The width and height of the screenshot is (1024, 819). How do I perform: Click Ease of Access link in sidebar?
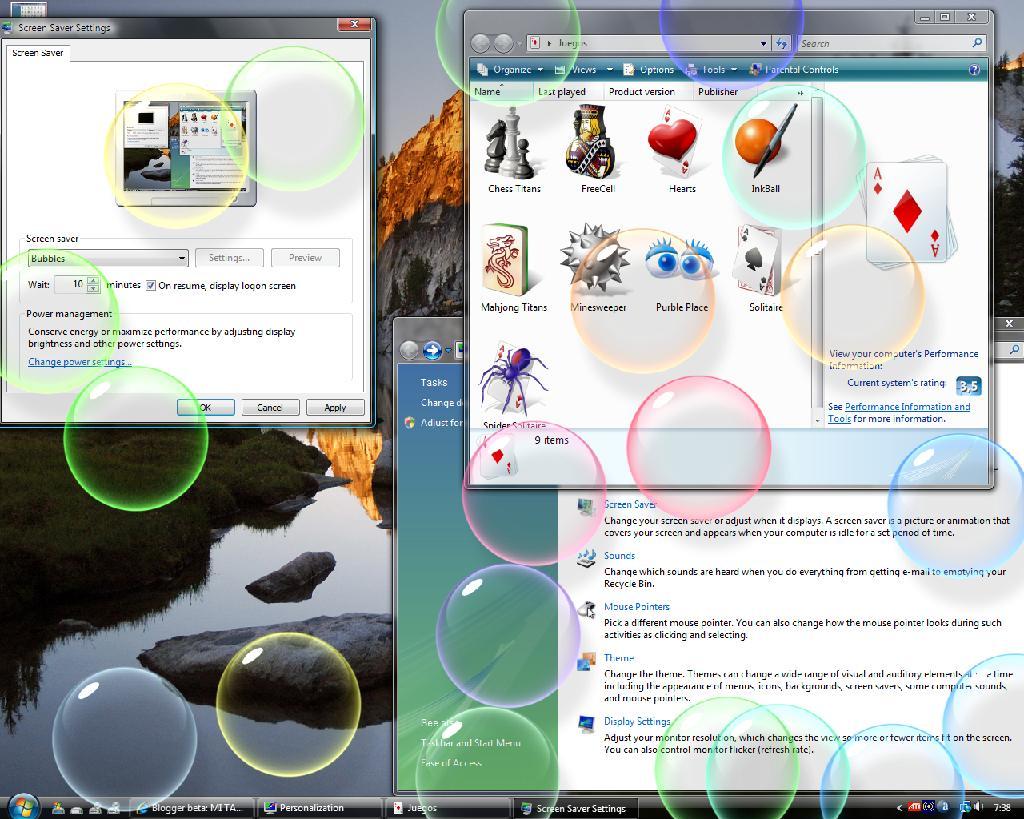451,762
